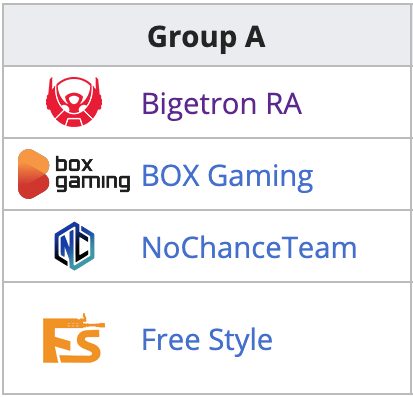Click the rifle graphic atop the FS logo
Screen dimensions: 413x397
pyautogui.click(x=85, y=321)
